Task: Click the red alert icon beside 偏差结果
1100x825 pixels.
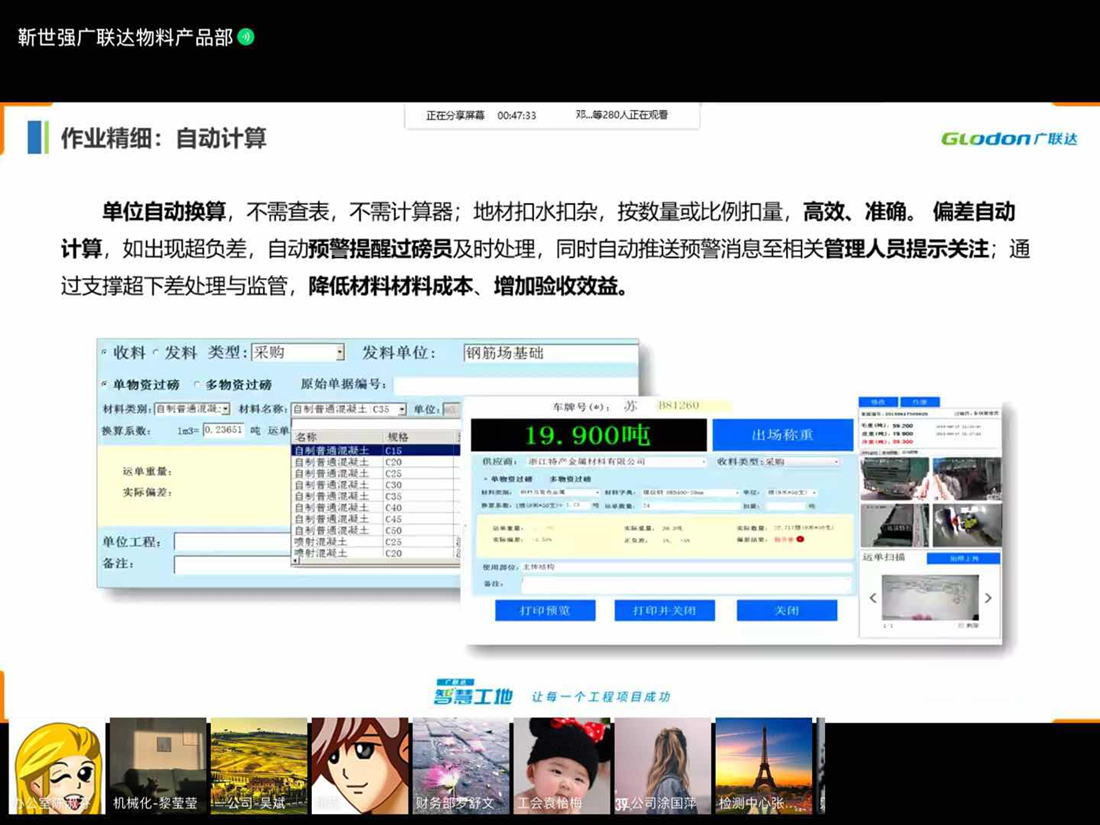Action: pyautogui.click(x=800, y=541)
